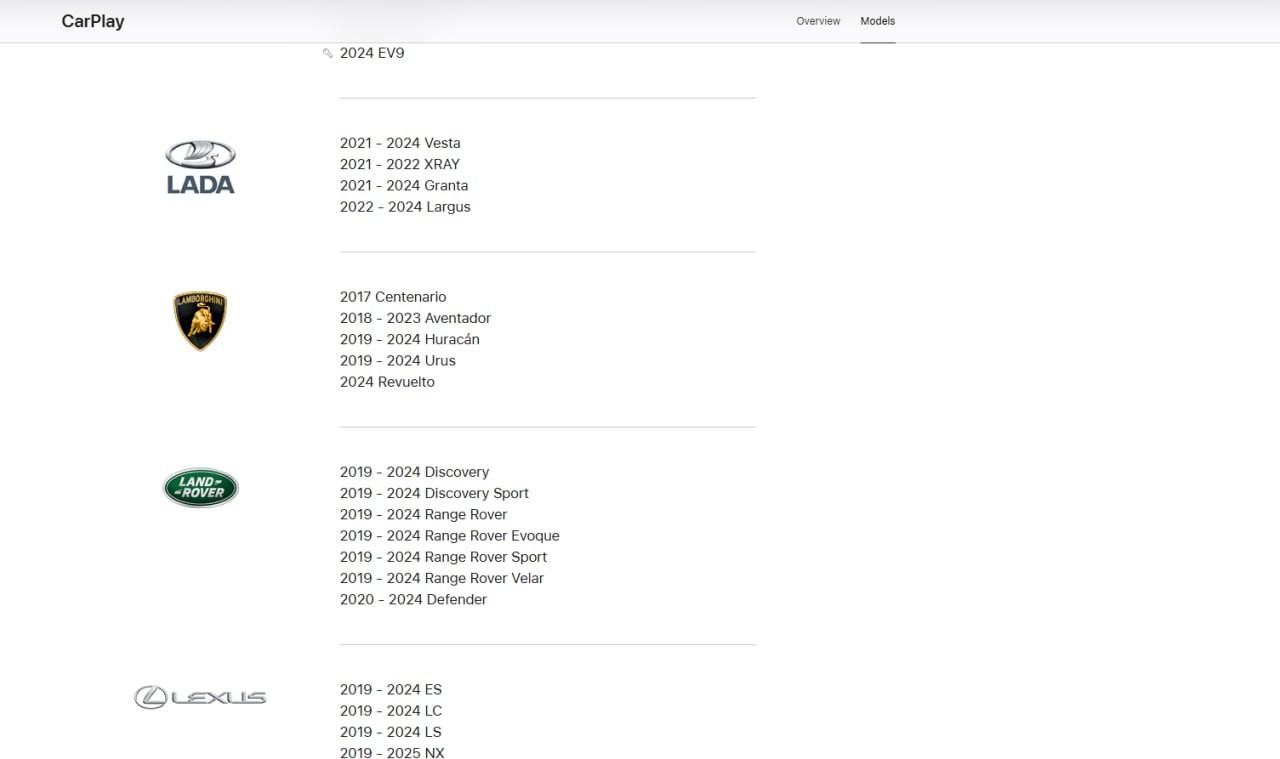Screen dimensions: 1280x759
Task: Click the 2024 EV9 entry
Action: click(x=372, y=53)
